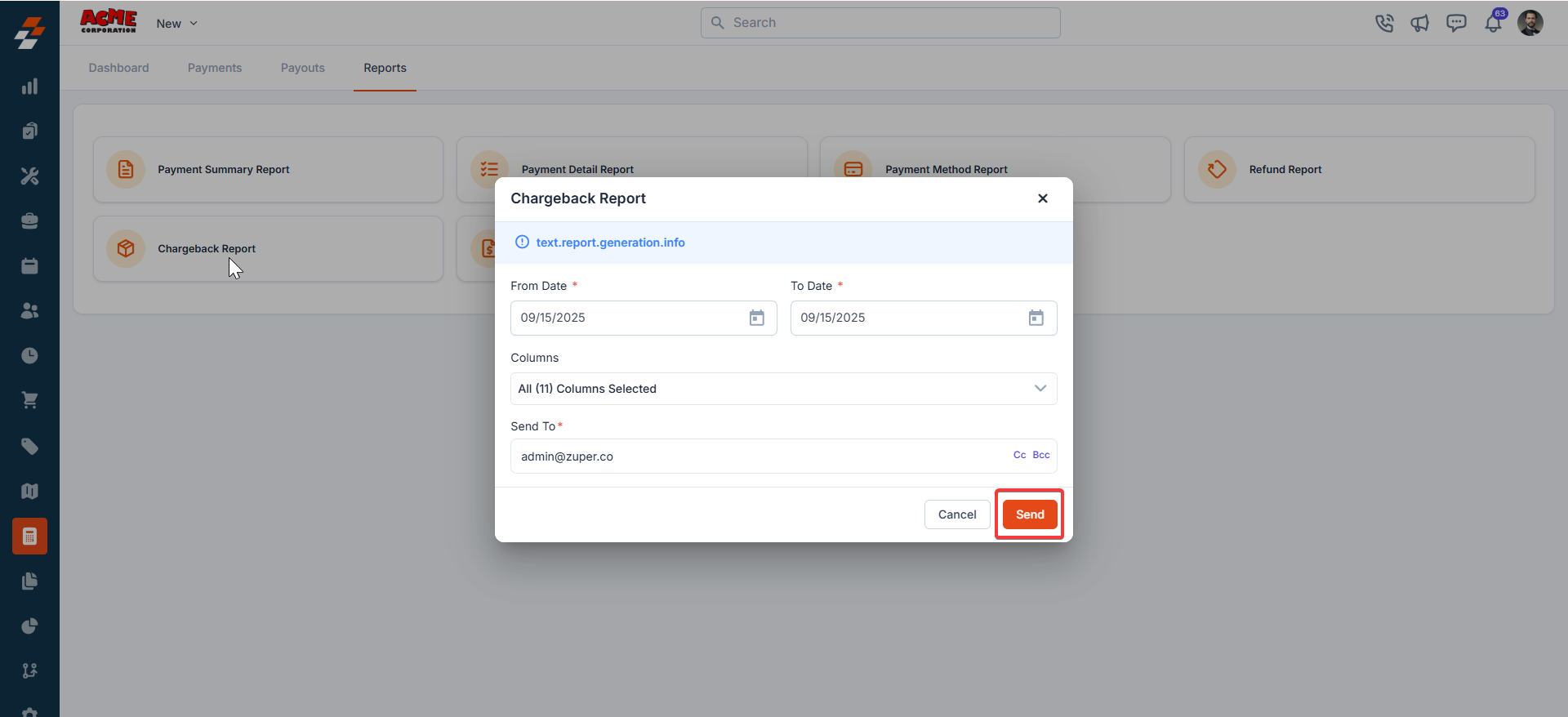Click the To Date input field
This screenshot has height=717, width=1568.
pos(924,318)
